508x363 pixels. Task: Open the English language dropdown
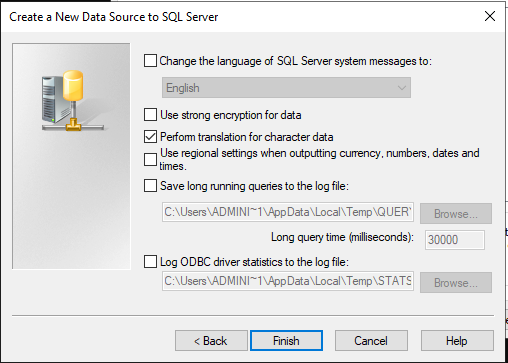286,88
